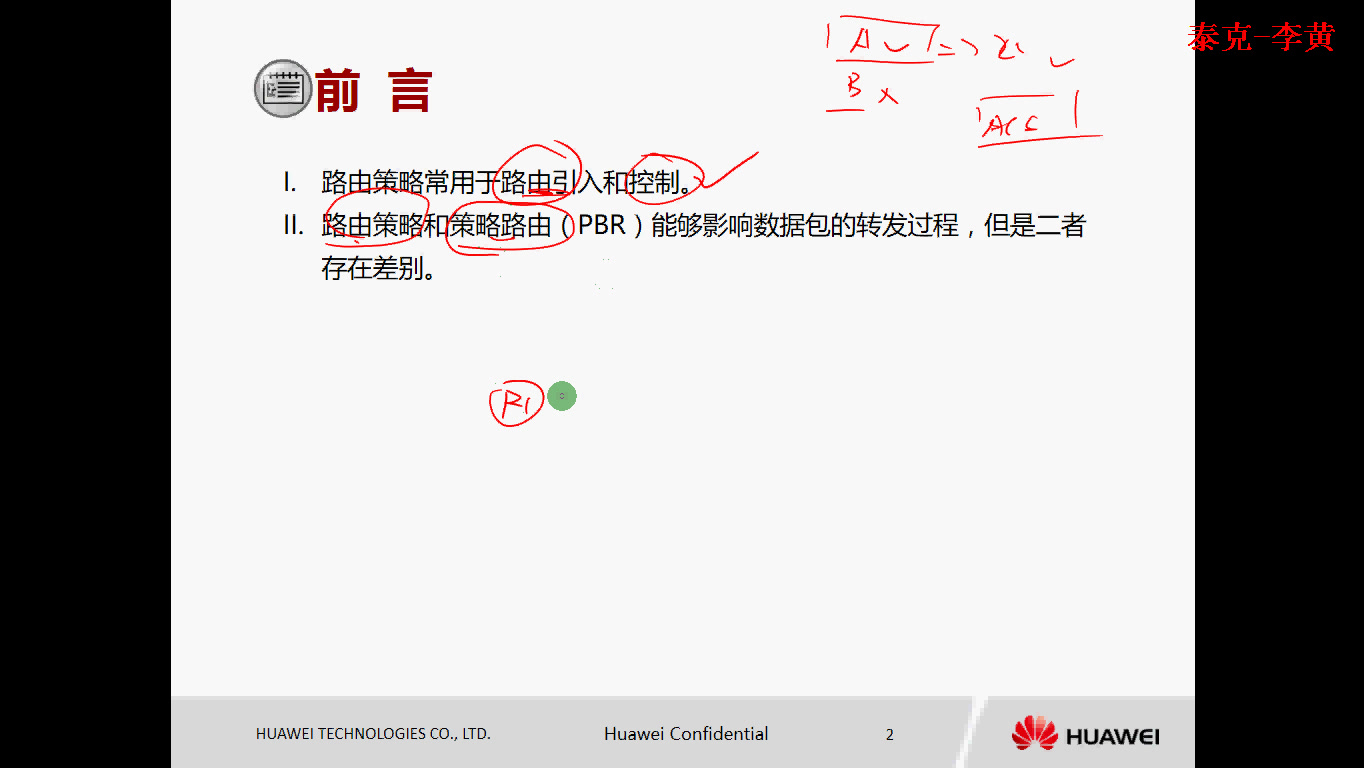Click the 前言 slide title

(x=373, y=91)
